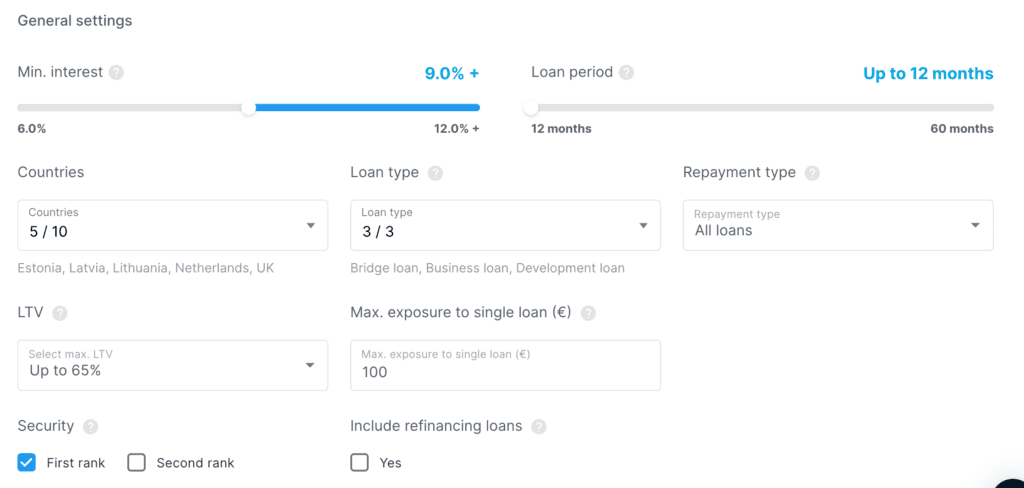Enable the Second rank checkbox

coord(137,462)
